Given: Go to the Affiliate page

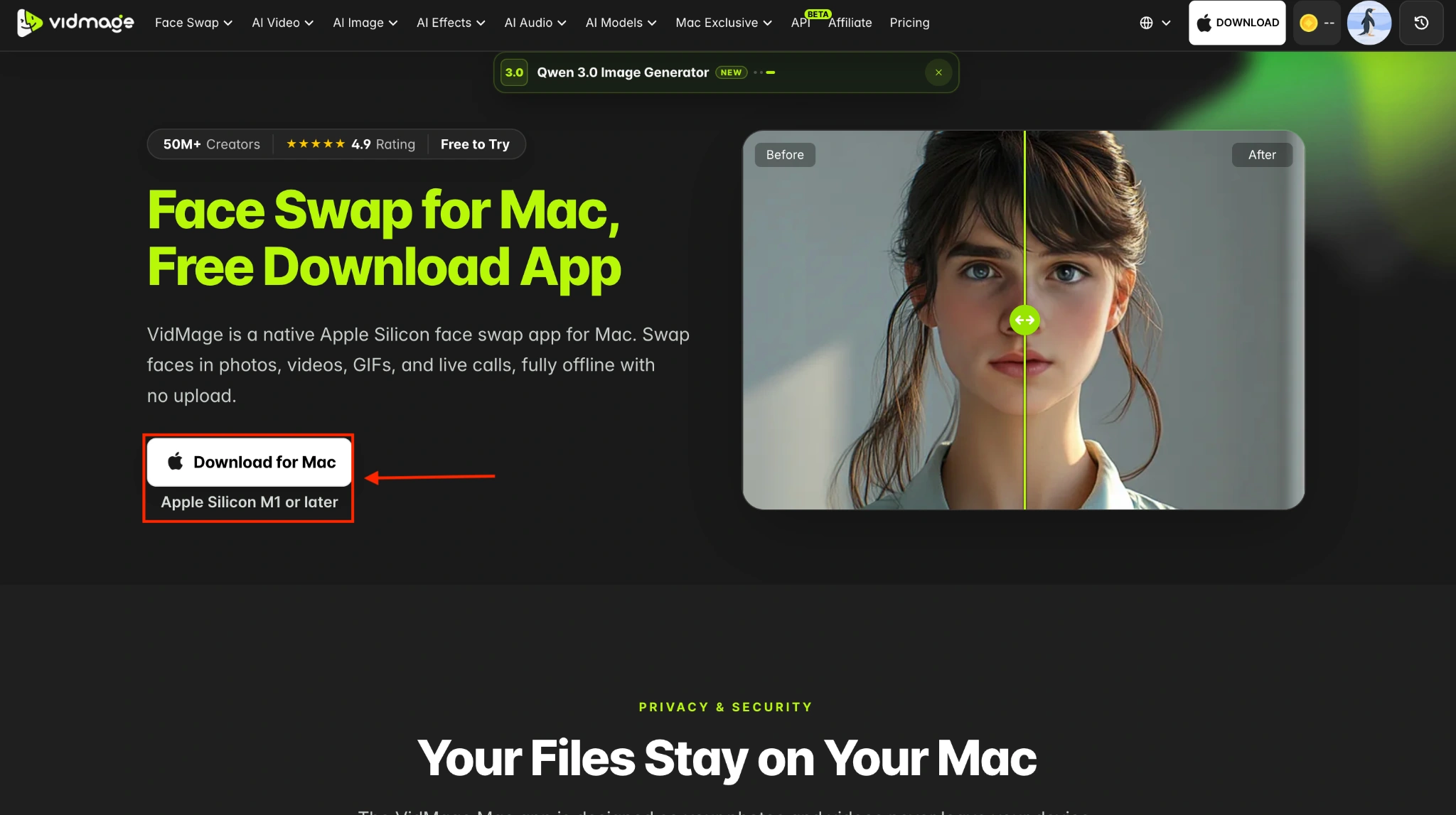Looking at the screenshot, I should click(x=850, y=23).
